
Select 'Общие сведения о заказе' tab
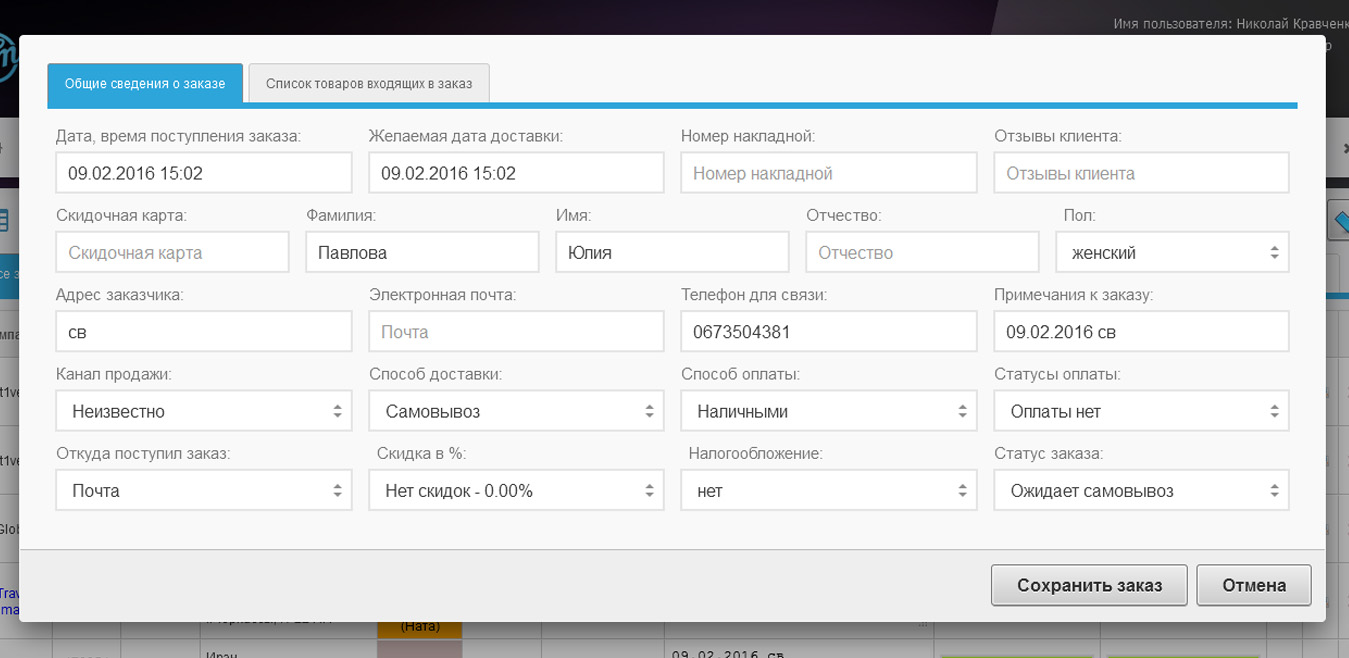145,84
